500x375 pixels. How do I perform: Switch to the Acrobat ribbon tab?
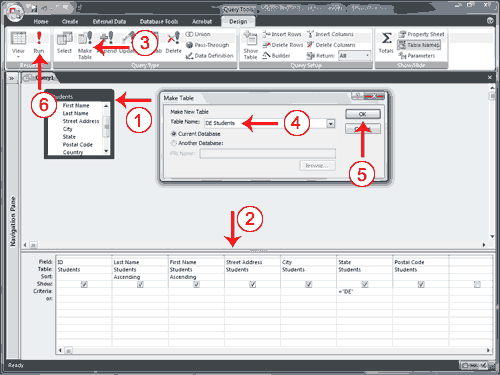(x=202, y=21)
